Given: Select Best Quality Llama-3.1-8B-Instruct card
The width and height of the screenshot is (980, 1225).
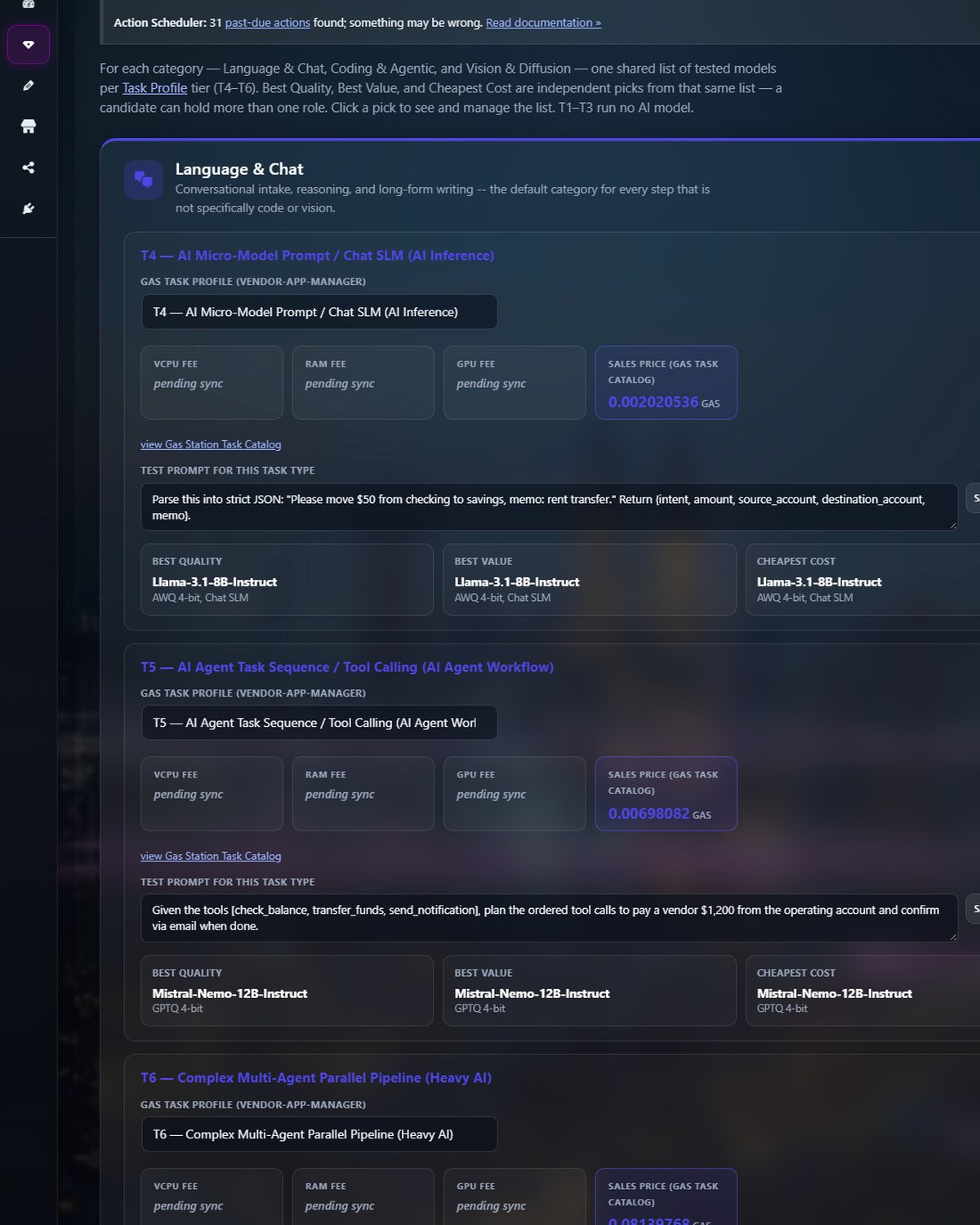Looking at the screenshot, I should [287, 579].
